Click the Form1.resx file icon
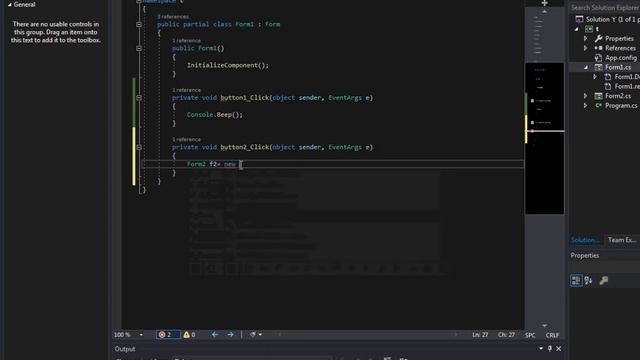Viewport: 640px width, 360px height. tap(608, 86)
